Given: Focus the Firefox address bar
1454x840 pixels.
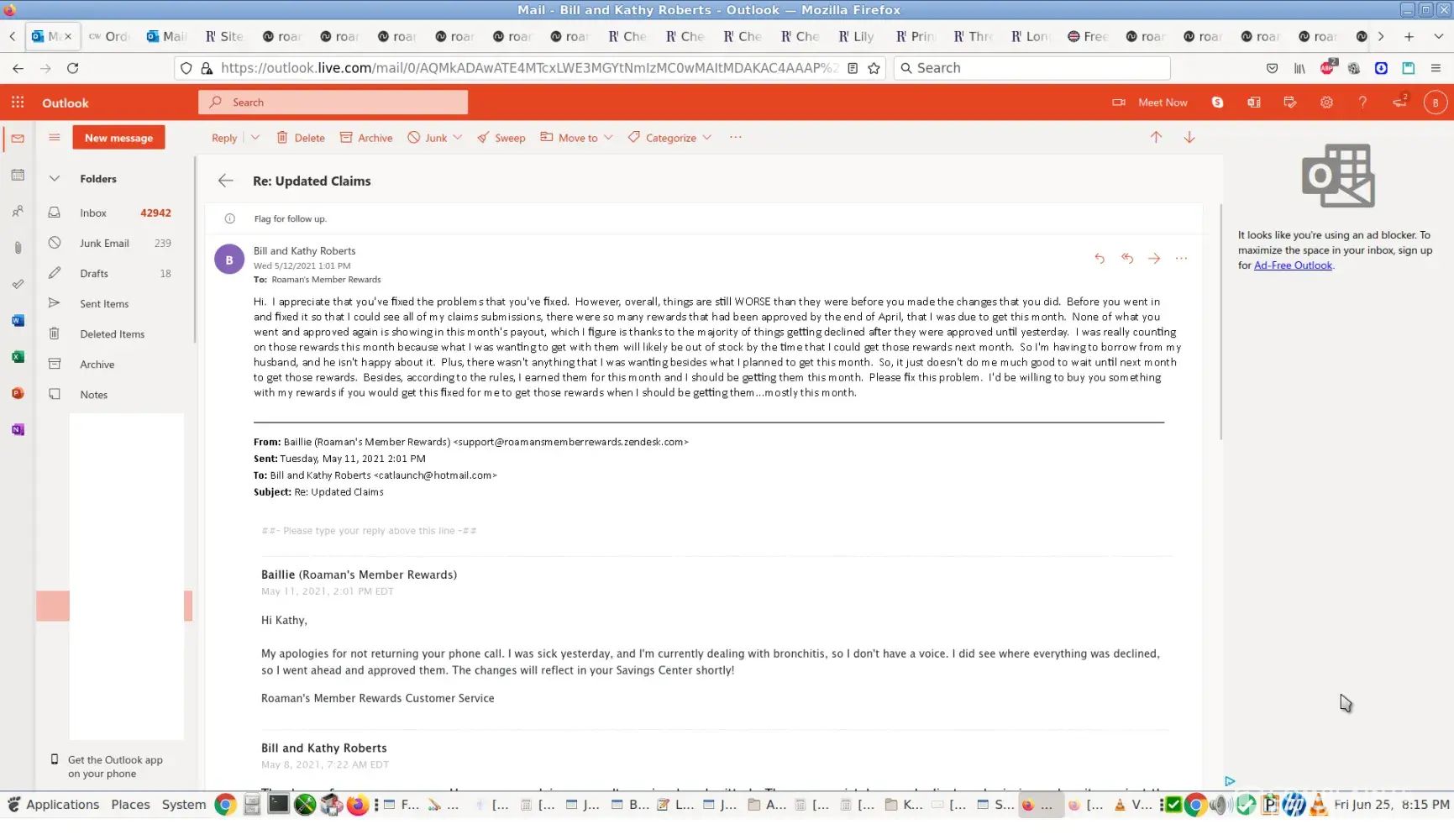Looking at the screenshot, I should 528,68.
